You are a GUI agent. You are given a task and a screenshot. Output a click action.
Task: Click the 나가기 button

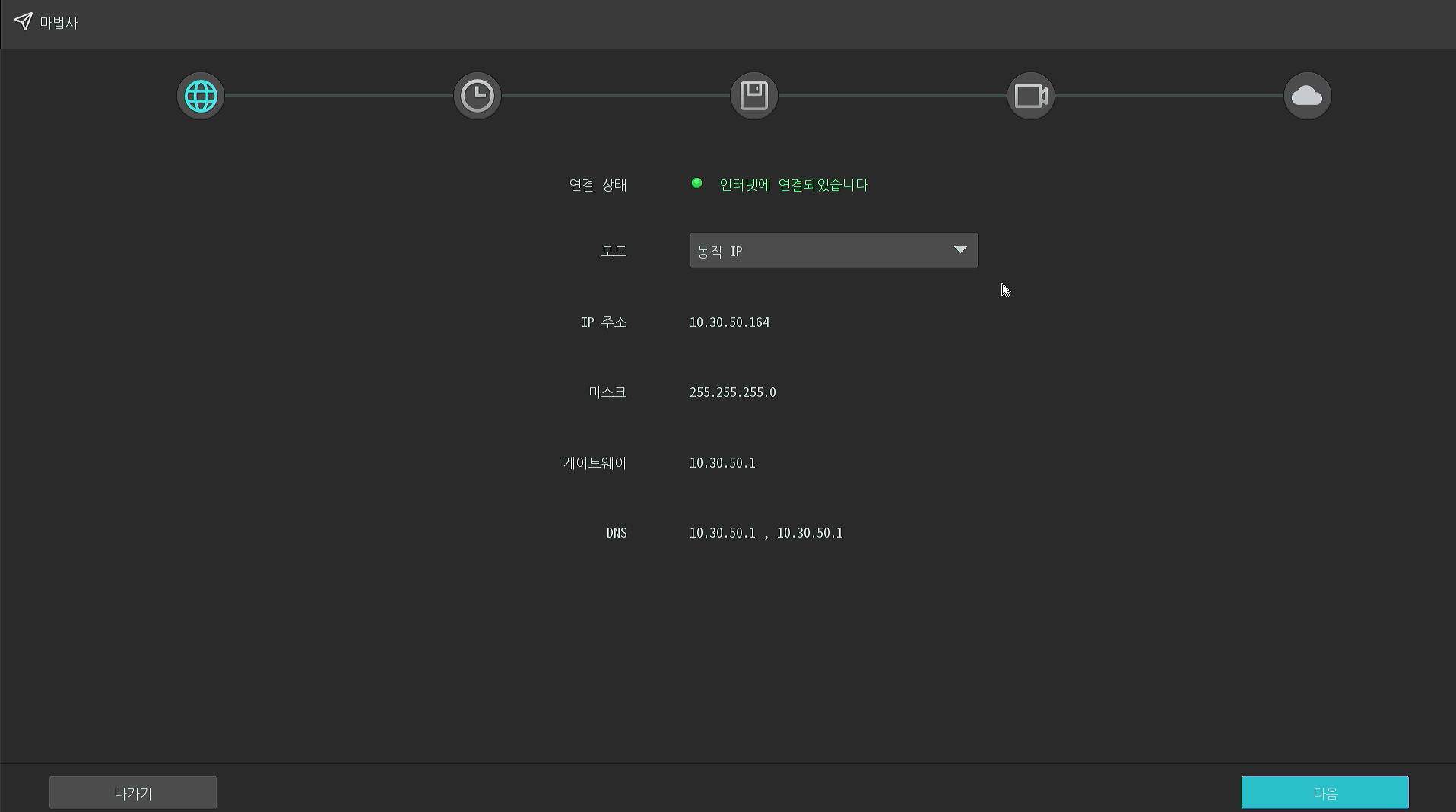[133, 792]
